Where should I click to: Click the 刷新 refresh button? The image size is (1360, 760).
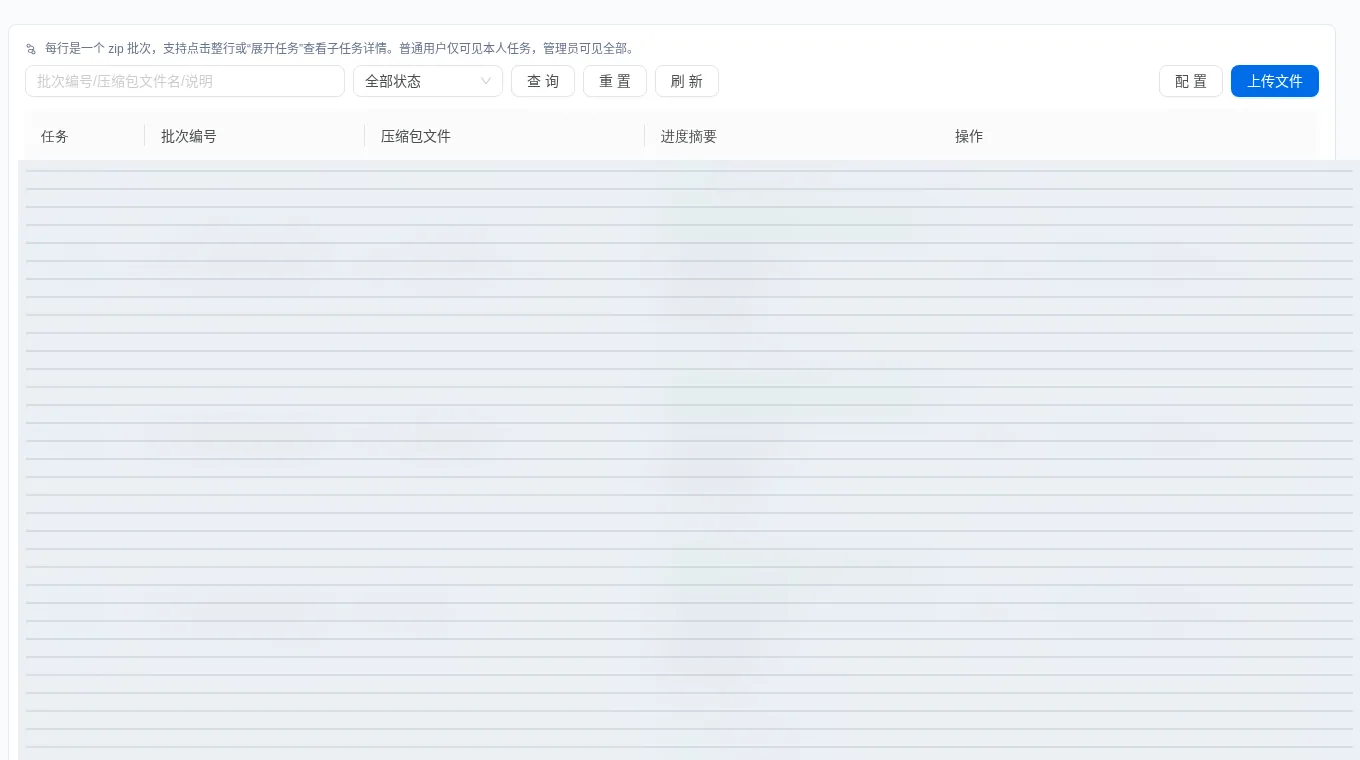[x=687, y=81]
